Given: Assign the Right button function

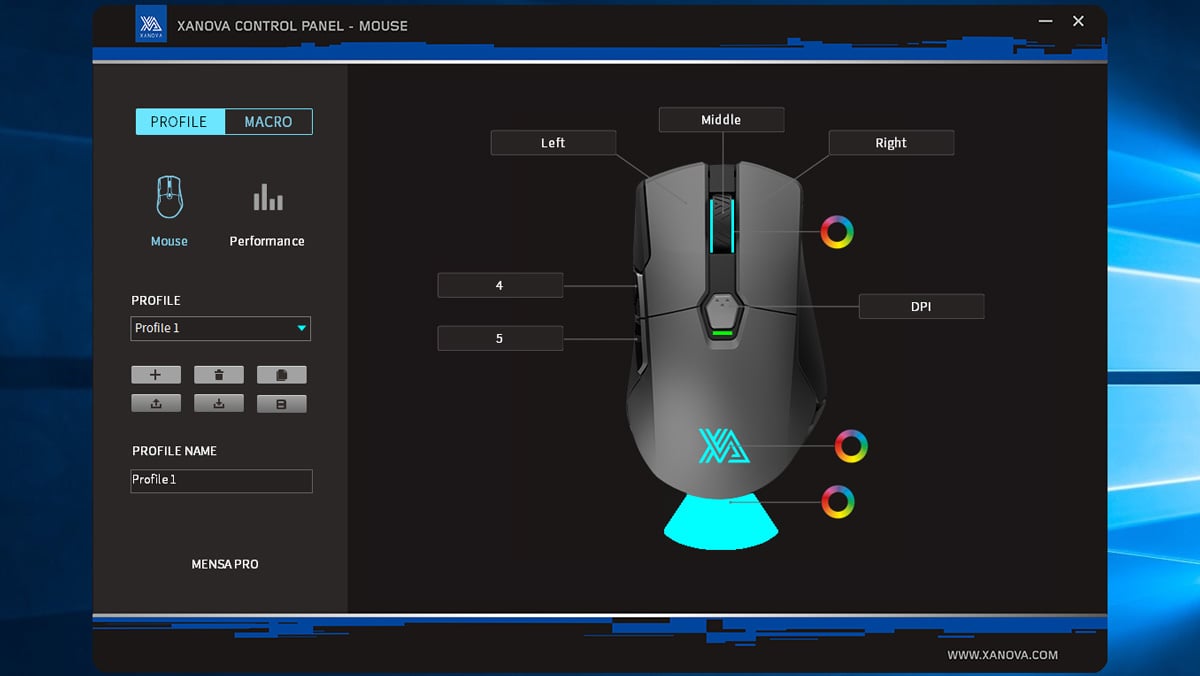Looking at the screenshot, I should tap(891, 143).
